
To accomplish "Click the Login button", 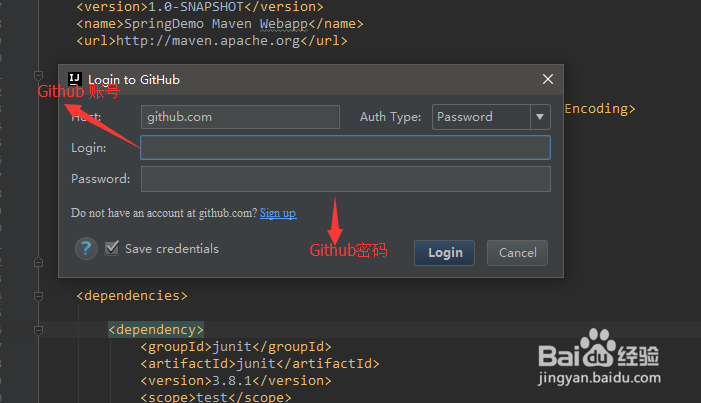I will tap(444, 253).
